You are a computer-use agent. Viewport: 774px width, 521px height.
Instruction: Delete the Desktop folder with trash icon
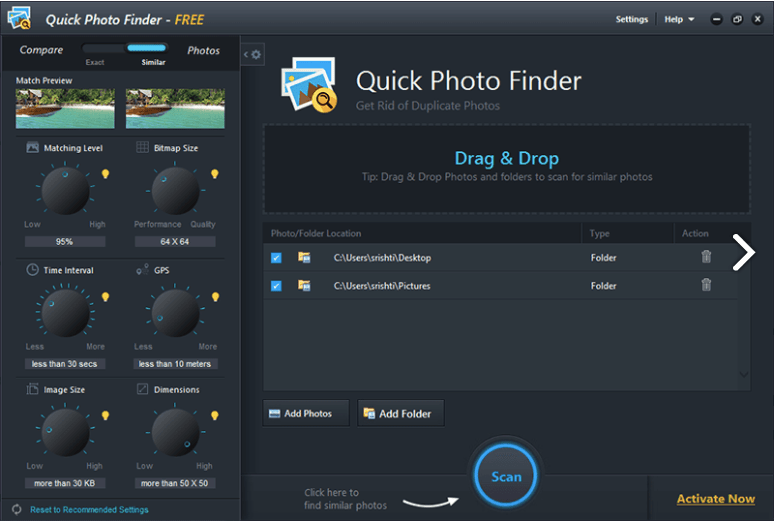706,256
